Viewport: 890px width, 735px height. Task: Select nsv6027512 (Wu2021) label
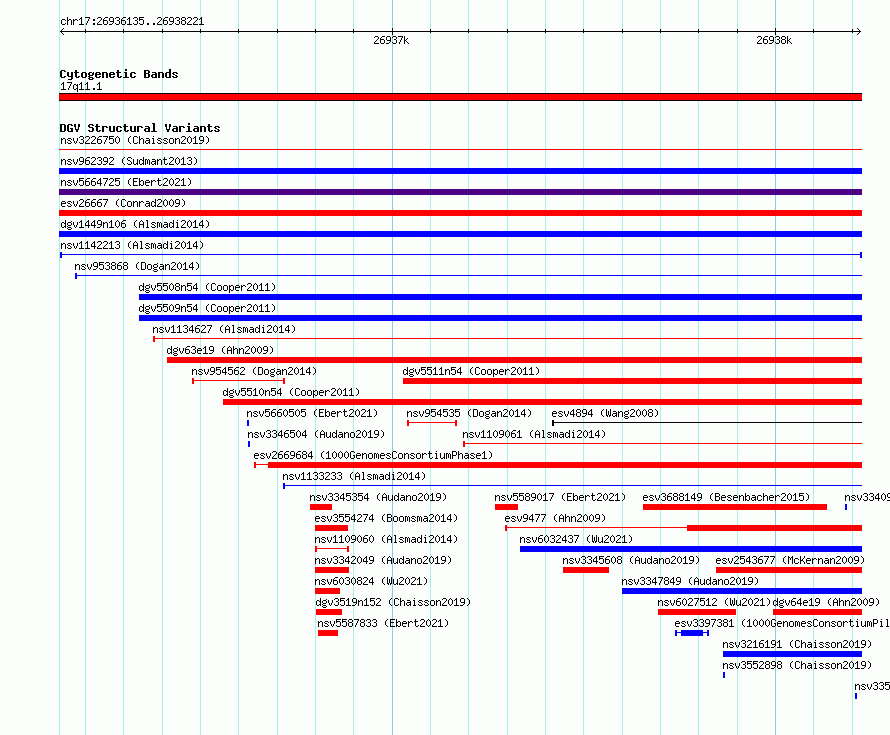(714, 602)
